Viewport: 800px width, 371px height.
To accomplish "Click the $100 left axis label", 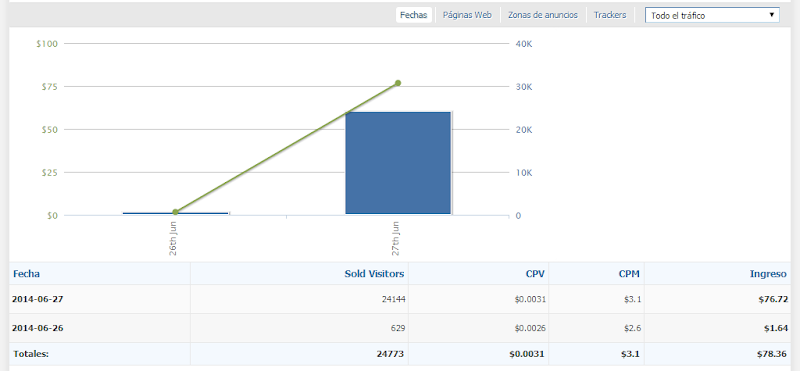I will pos(47,44).
